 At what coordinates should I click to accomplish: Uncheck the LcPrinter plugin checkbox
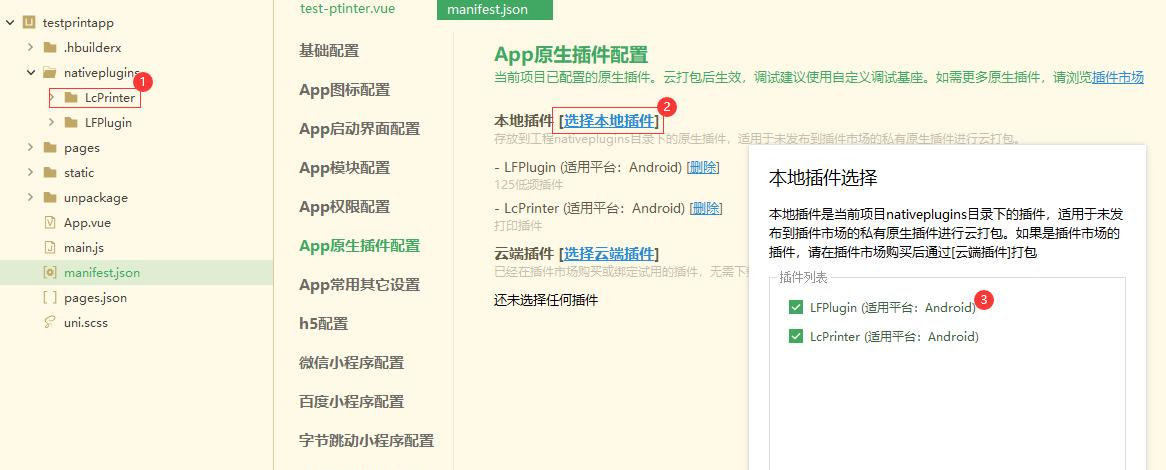[x=796, y=336]
